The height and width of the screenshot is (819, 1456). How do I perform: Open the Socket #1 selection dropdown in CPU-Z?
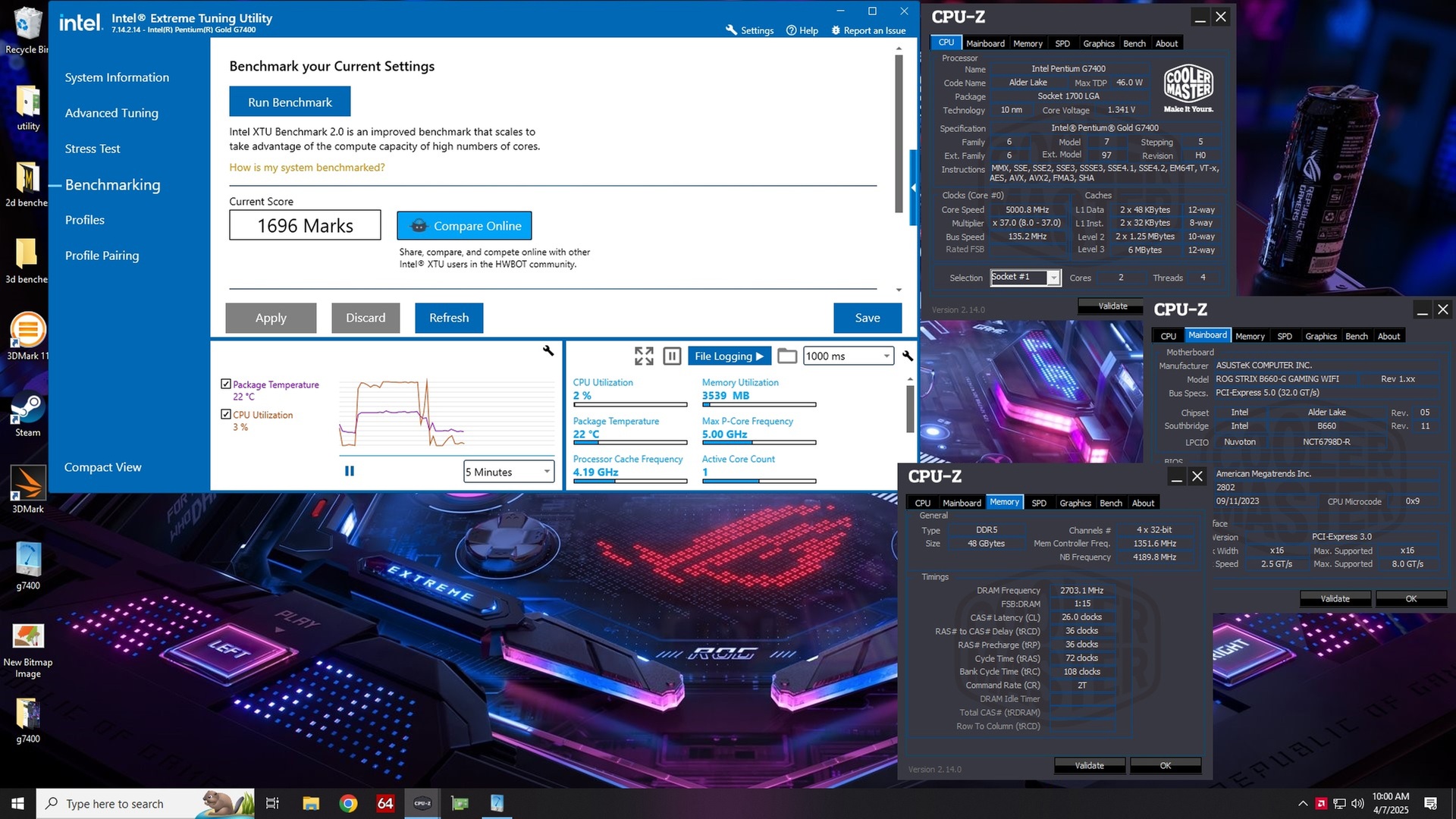[x=1025, y=278]
